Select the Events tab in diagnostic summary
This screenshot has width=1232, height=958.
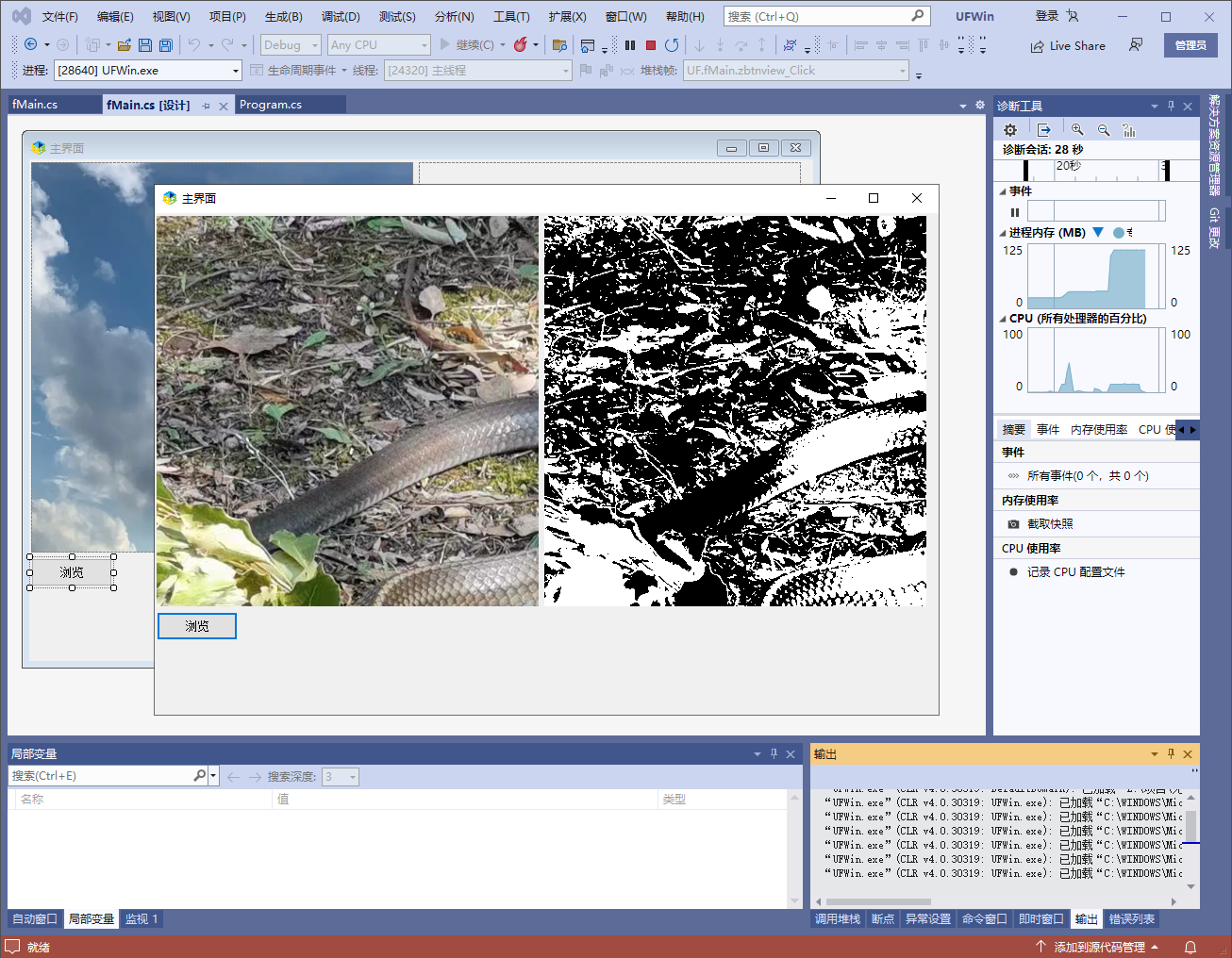tap(1048, 430)
